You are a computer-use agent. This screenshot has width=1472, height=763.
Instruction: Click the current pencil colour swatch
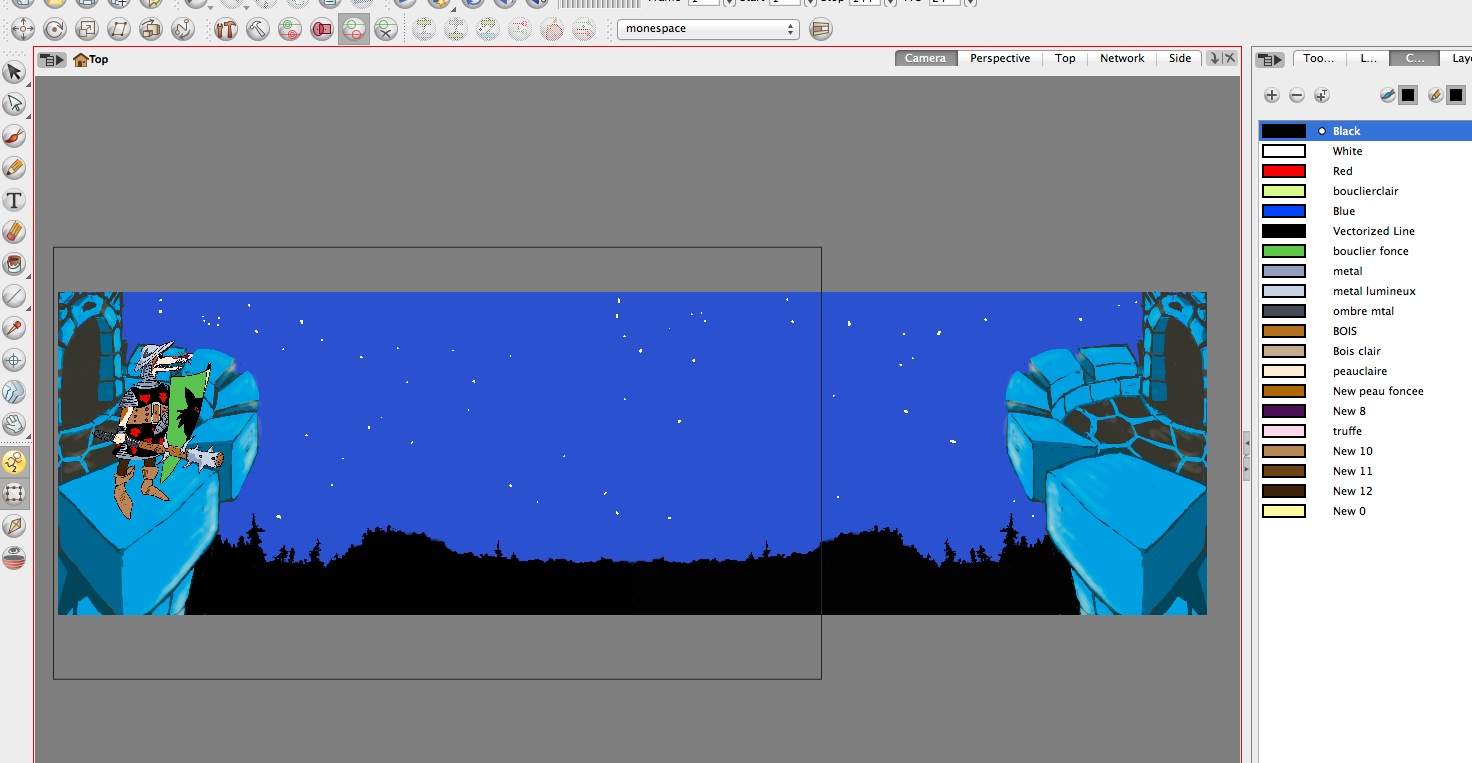tap(1456, 95)
